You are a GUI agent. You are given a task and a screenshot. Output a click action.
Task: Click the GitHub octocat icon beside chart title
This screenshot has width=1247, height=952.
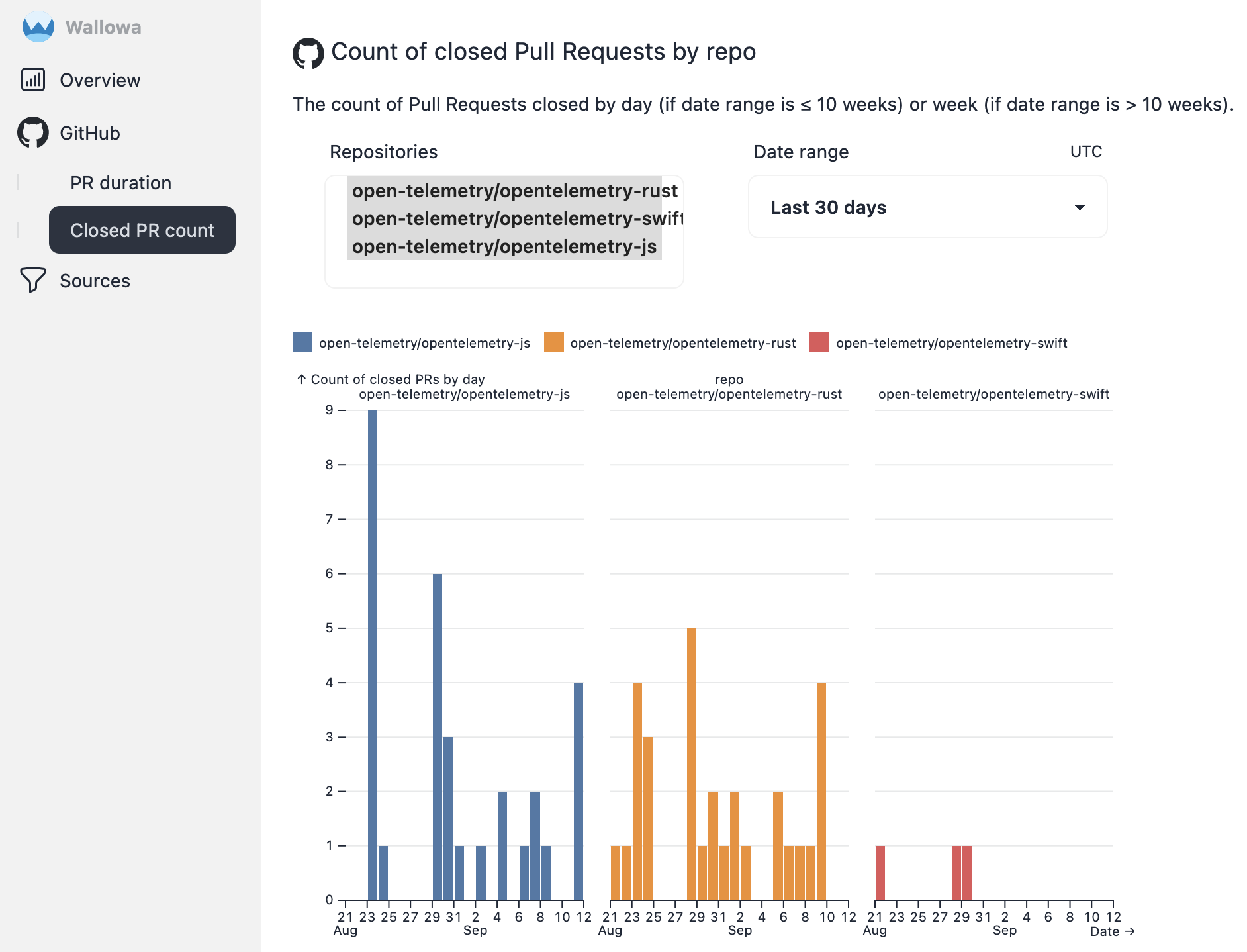(307, 51)
